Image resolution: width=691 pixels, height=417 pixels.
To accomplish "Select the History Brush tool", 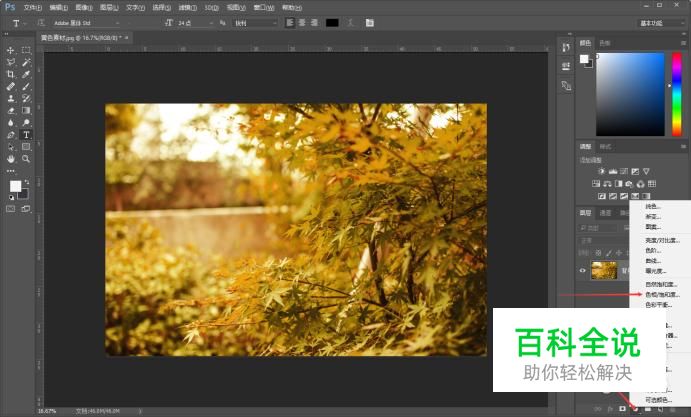I will pos(26,98).
